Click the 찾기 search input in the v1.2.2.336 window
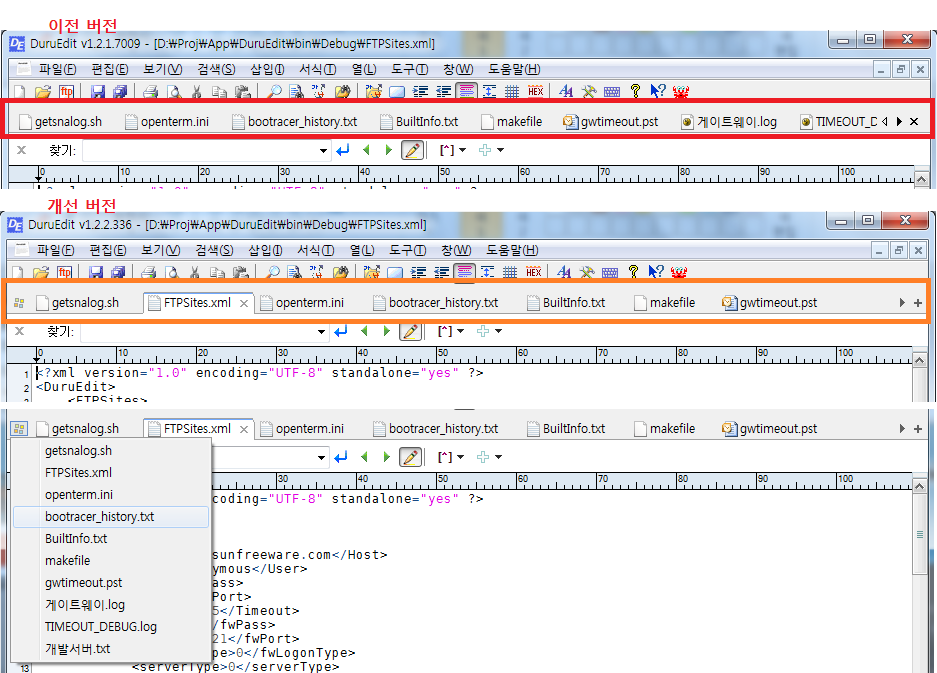The width and height of the screenshot is (937, 673). click(198, 332)
